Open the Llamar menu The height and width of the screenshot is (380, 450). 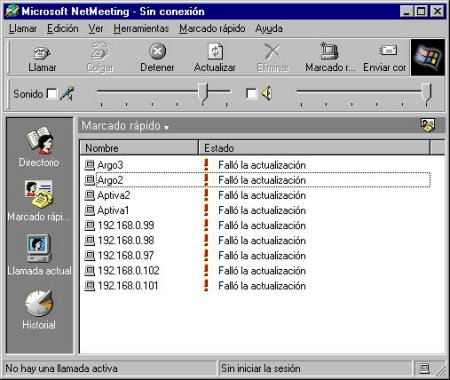[x=23, y=29]
